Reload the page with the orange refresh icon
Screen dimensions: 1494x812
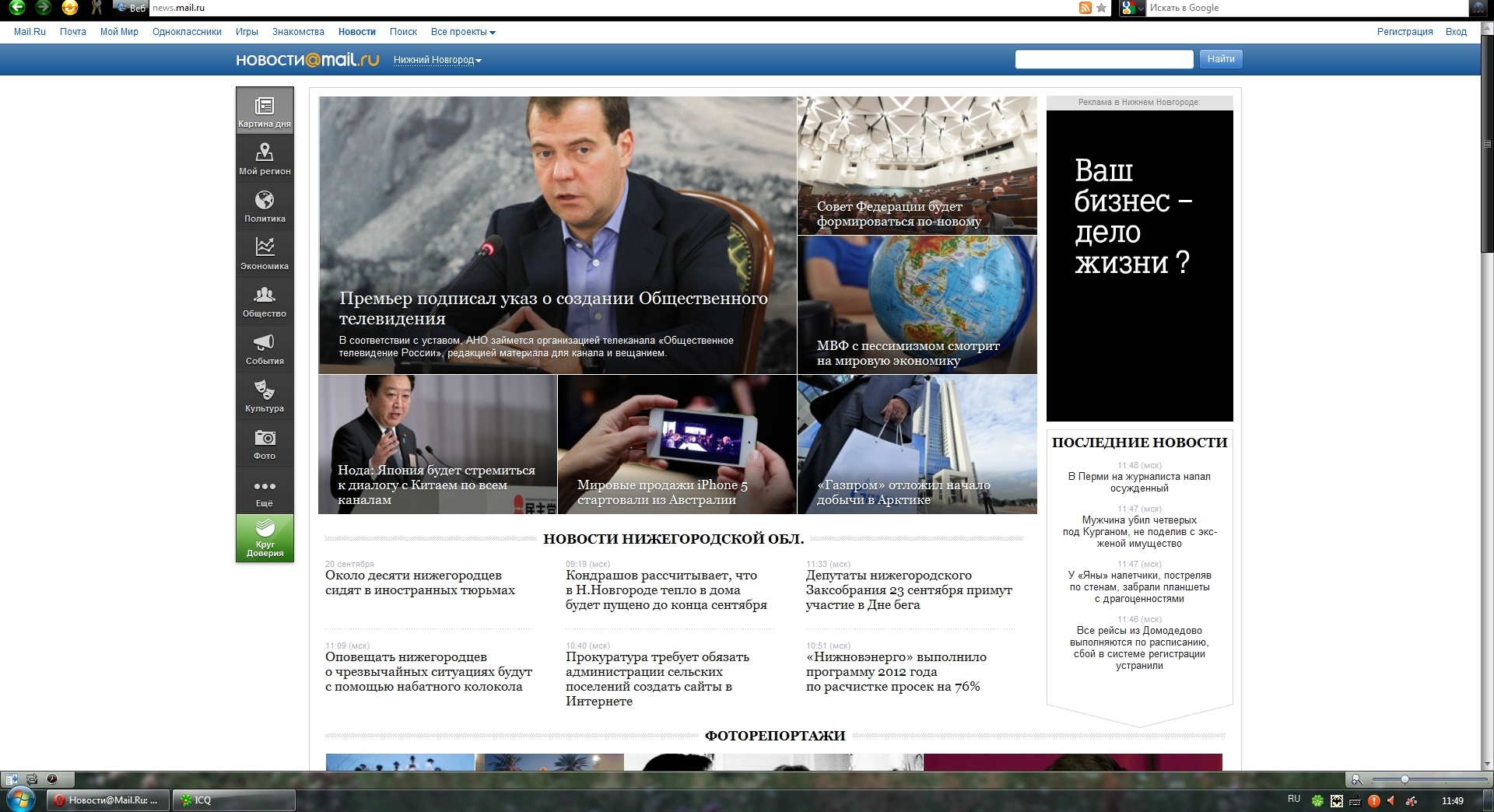[70, 8]
